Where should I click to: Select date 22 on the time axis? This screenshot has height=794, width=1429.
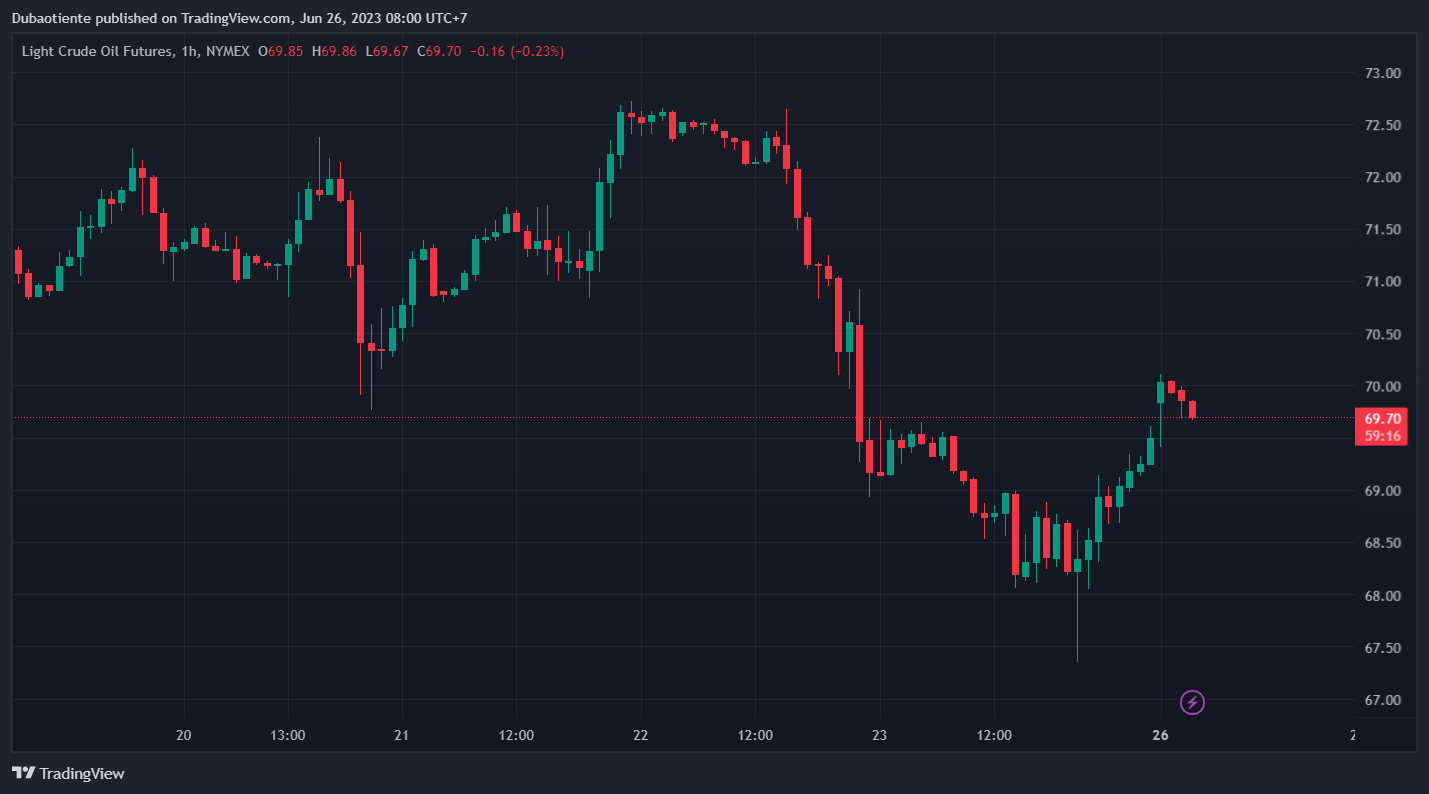tap(640, 735)
